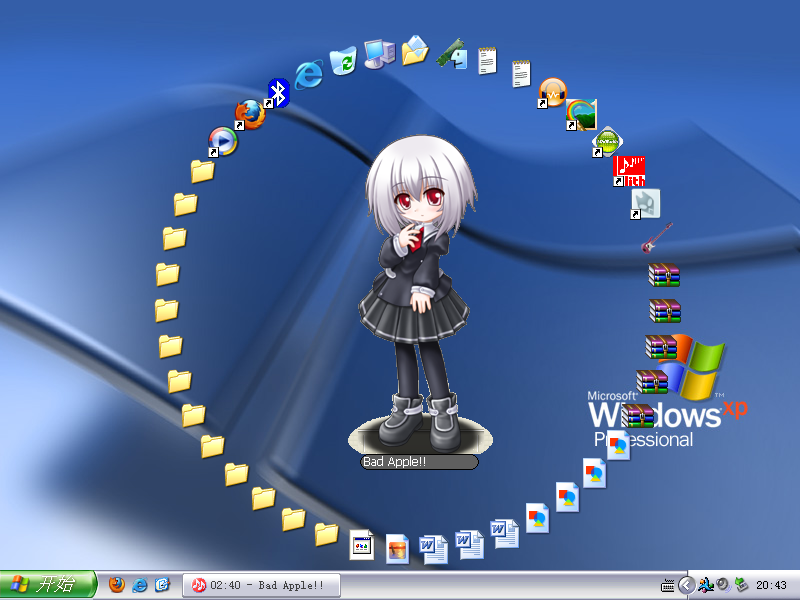
Task: Select the gray faded shortcut icon
Action: 645,204
